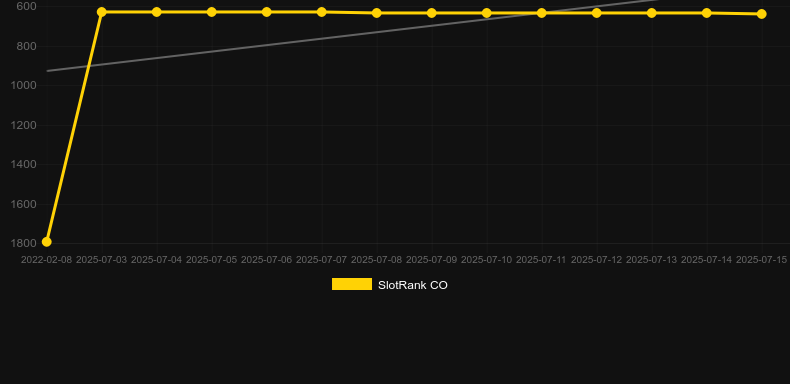Screen dimensions: 790x384
Task: Select the 2025-07-11 data point
Action: coord(542,13)
